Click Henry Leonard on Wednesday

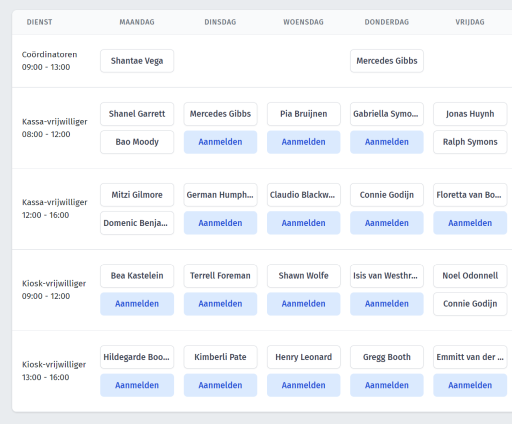pyautogui.click(x=303, y=357)
